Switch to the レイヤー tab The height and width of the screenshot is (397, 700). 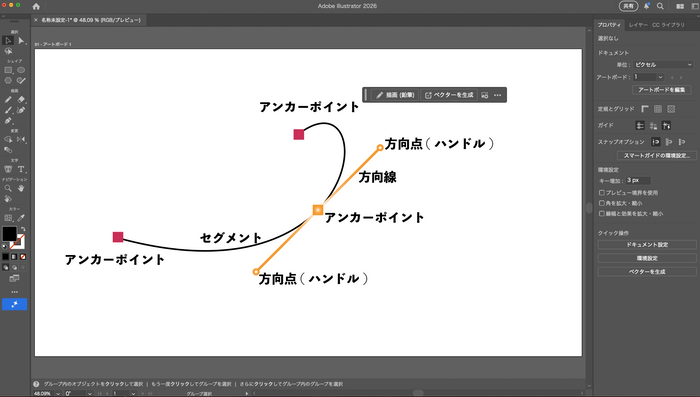click(638, 25)
